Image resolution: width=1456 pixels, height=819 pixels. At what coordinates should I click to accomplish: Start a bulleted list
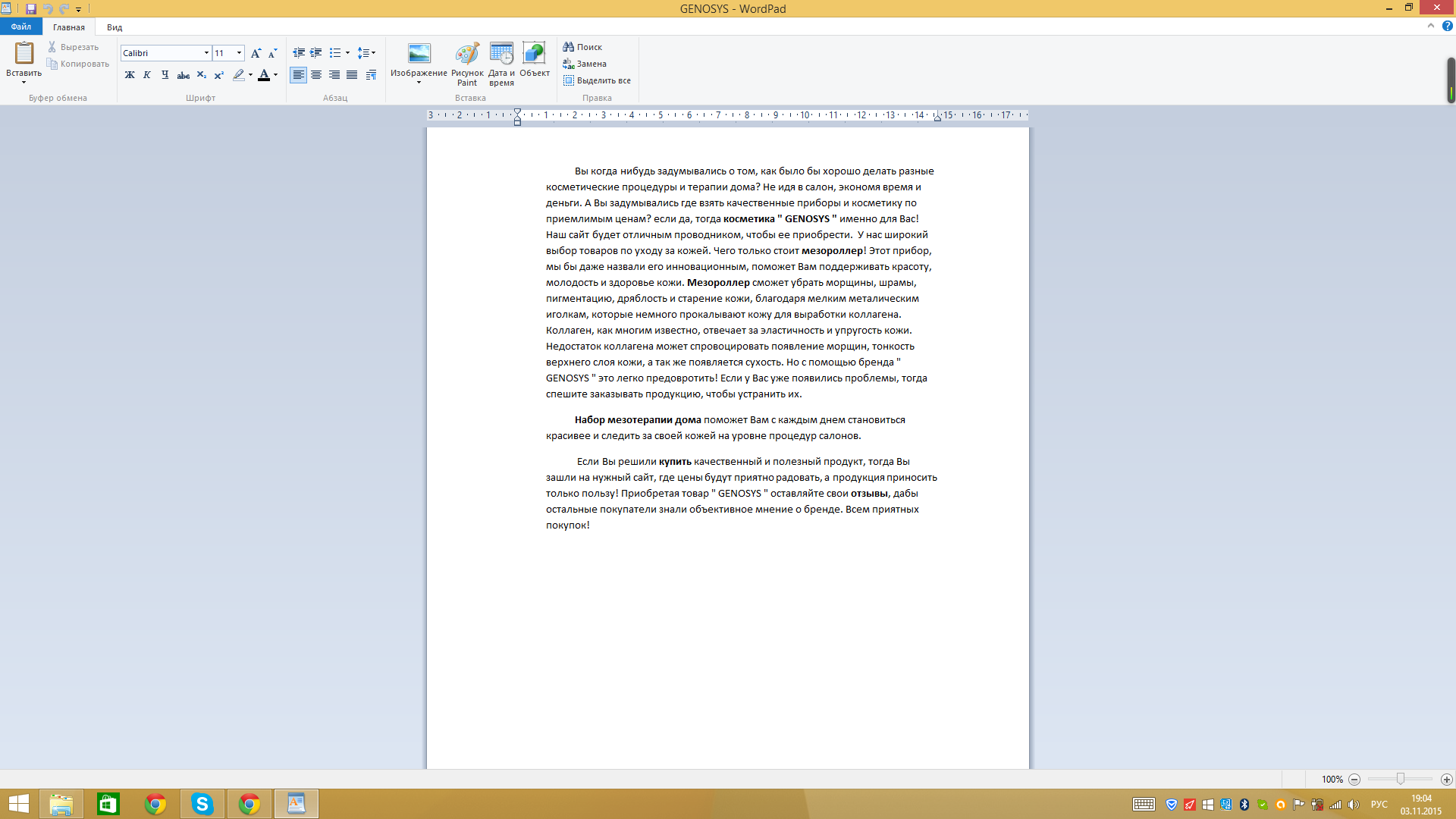tap(335, 53)
